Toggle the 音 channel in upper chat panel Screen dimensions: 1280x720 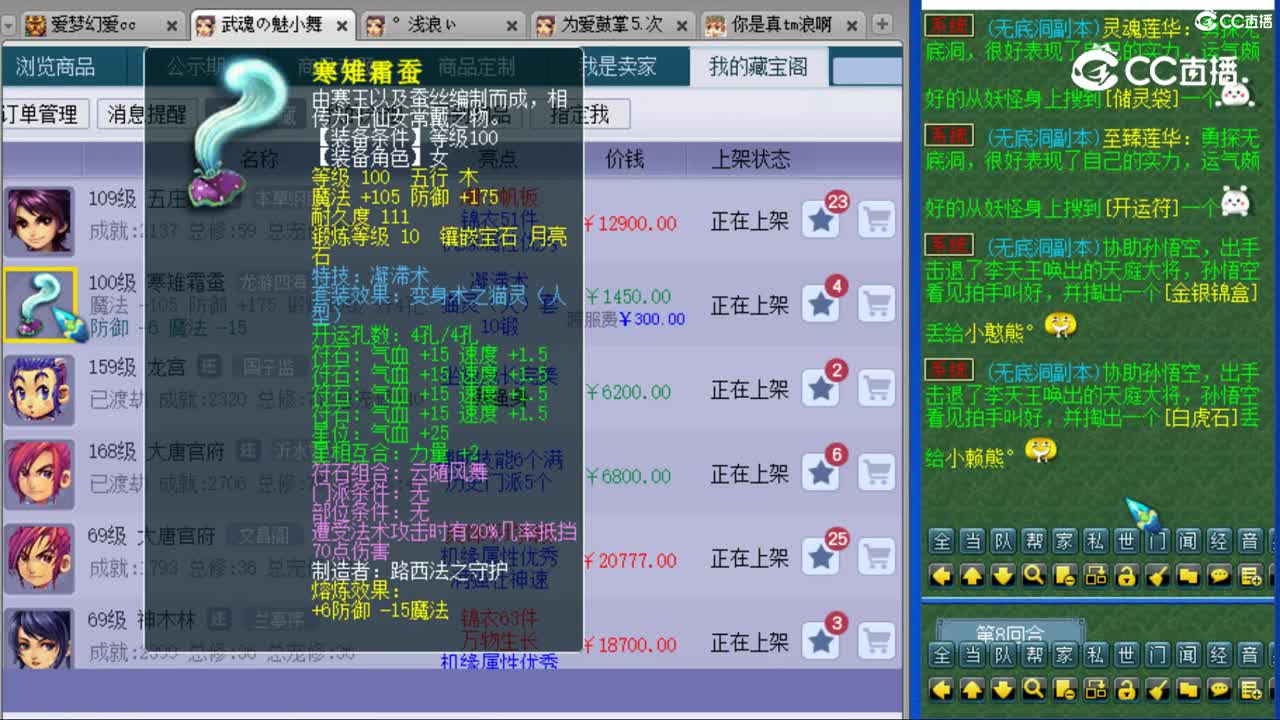pos(1250,542)
